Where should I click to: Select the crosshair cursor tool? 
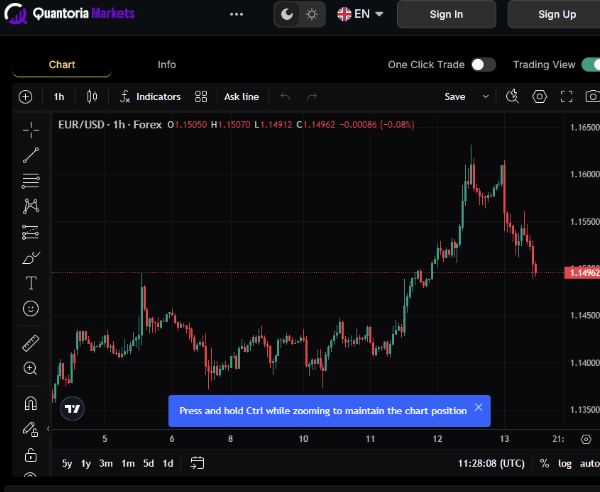pyautogui.click(x=31, y=130)
